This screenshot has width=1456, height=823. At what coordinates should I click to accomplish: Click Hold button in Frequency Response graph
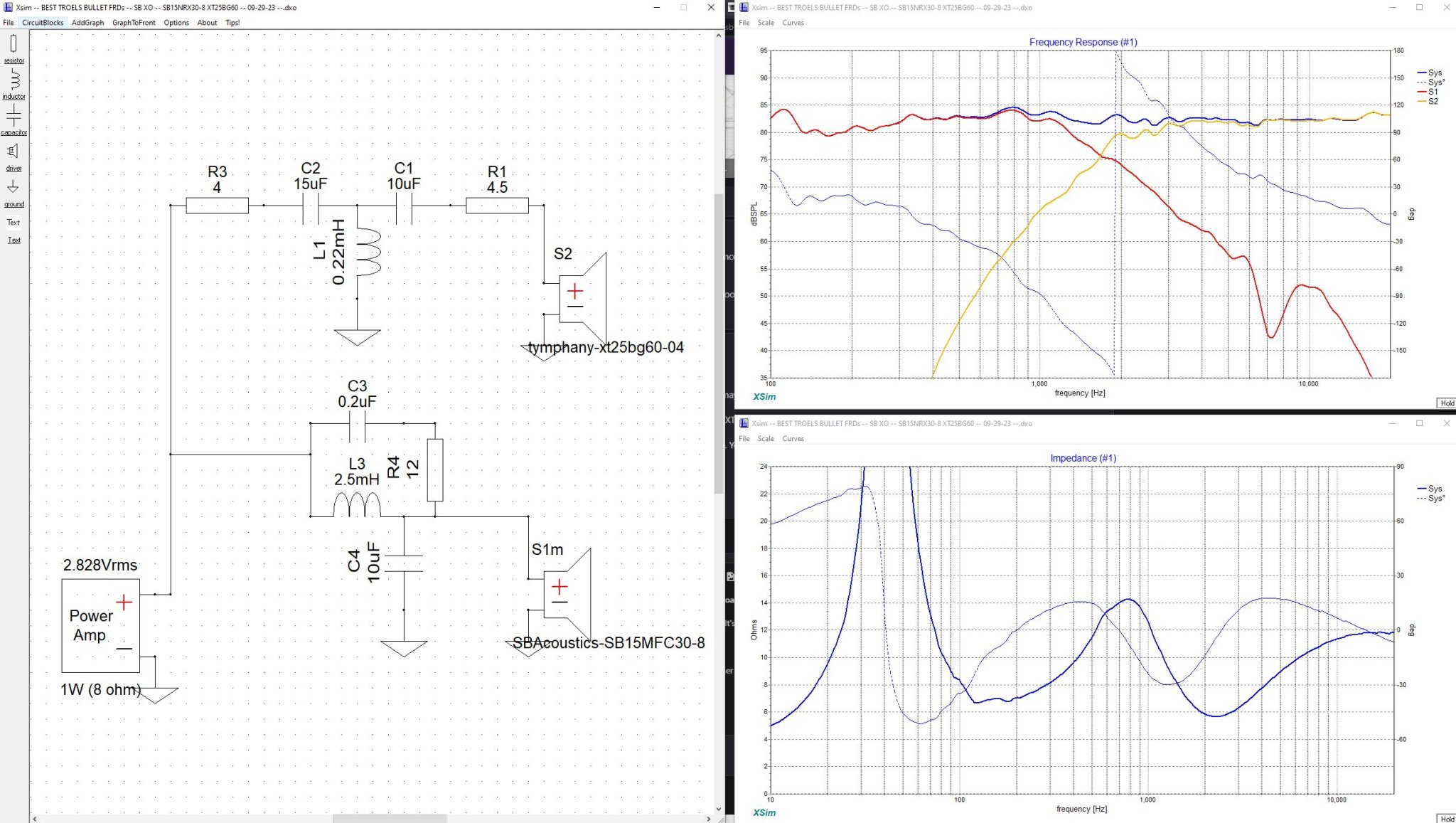tap(1447, 403)
